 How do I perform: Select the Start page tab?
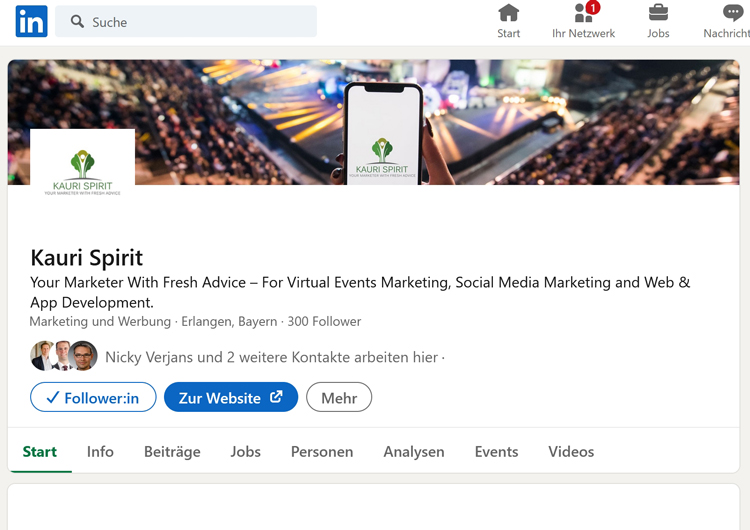40,452
